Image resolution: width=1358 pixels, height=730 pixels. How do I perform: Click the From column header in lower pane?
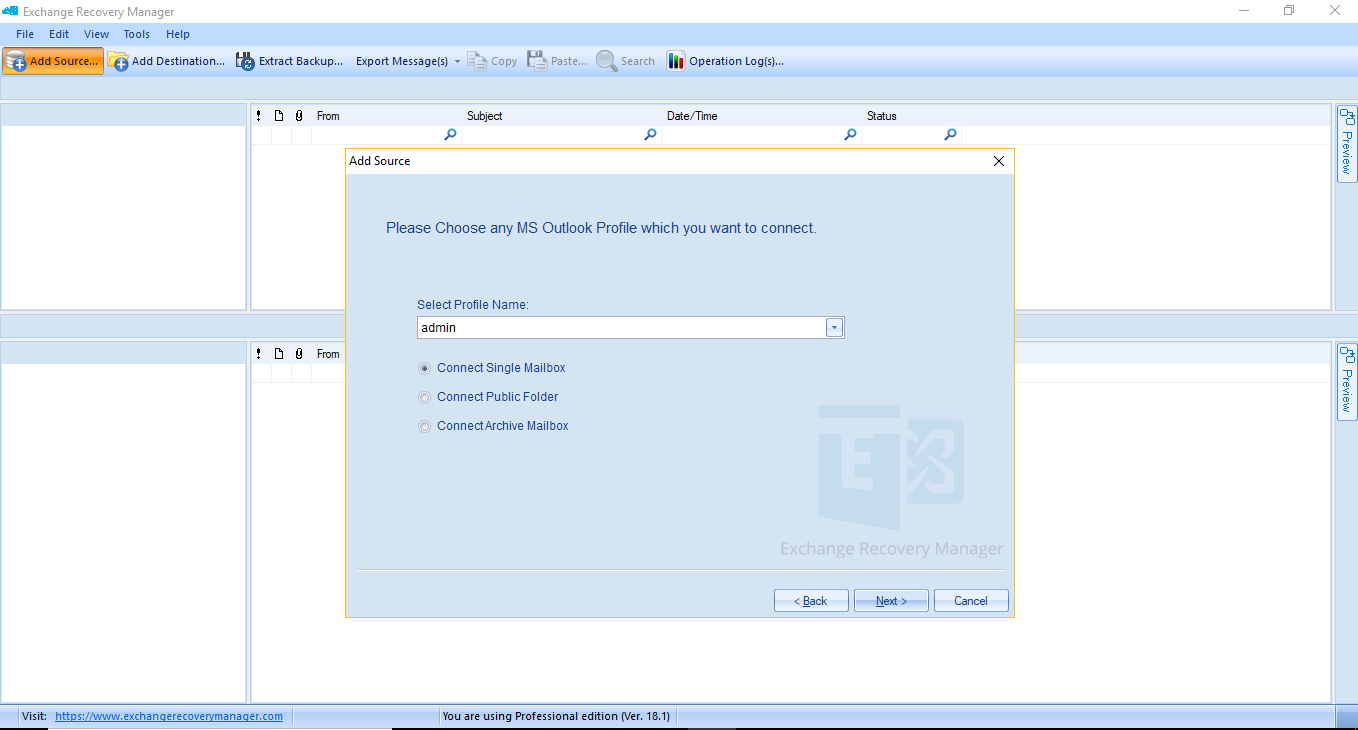[x=328, y=354]
